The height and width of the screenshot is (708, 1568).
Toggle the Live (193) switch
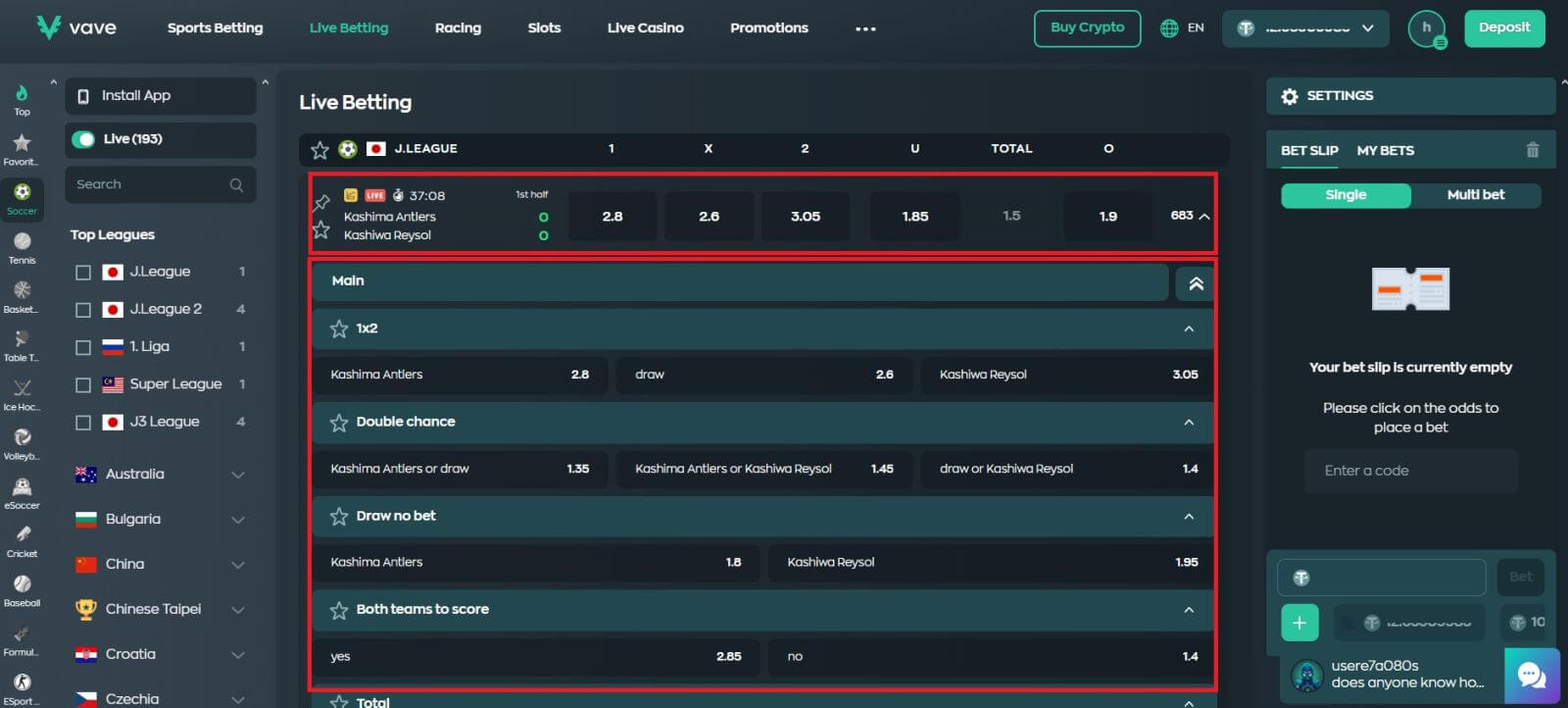(x=84, y=139)
